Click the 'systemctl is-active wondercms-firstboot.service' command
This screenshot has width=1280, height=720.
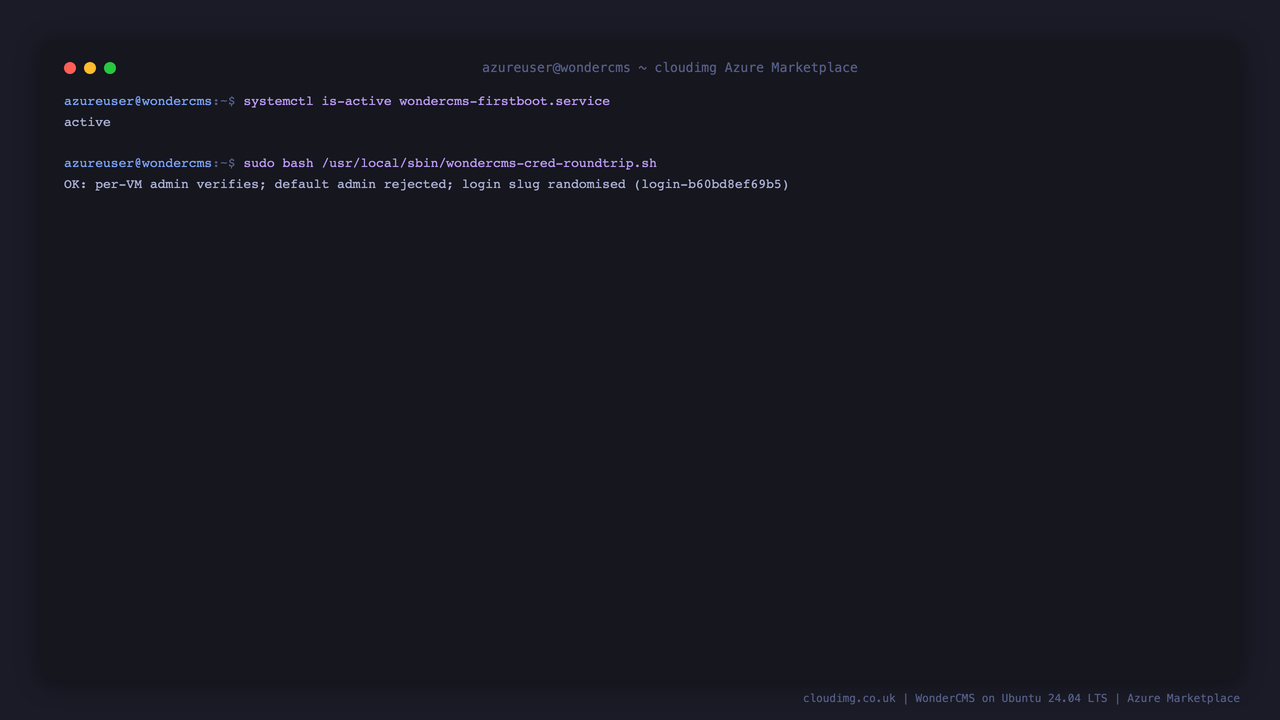426,101
